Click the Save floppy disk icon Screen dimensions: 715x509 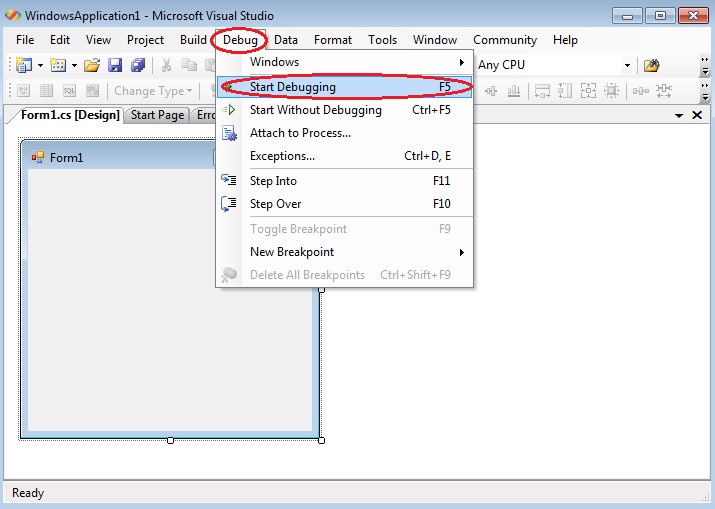point(115,65)
